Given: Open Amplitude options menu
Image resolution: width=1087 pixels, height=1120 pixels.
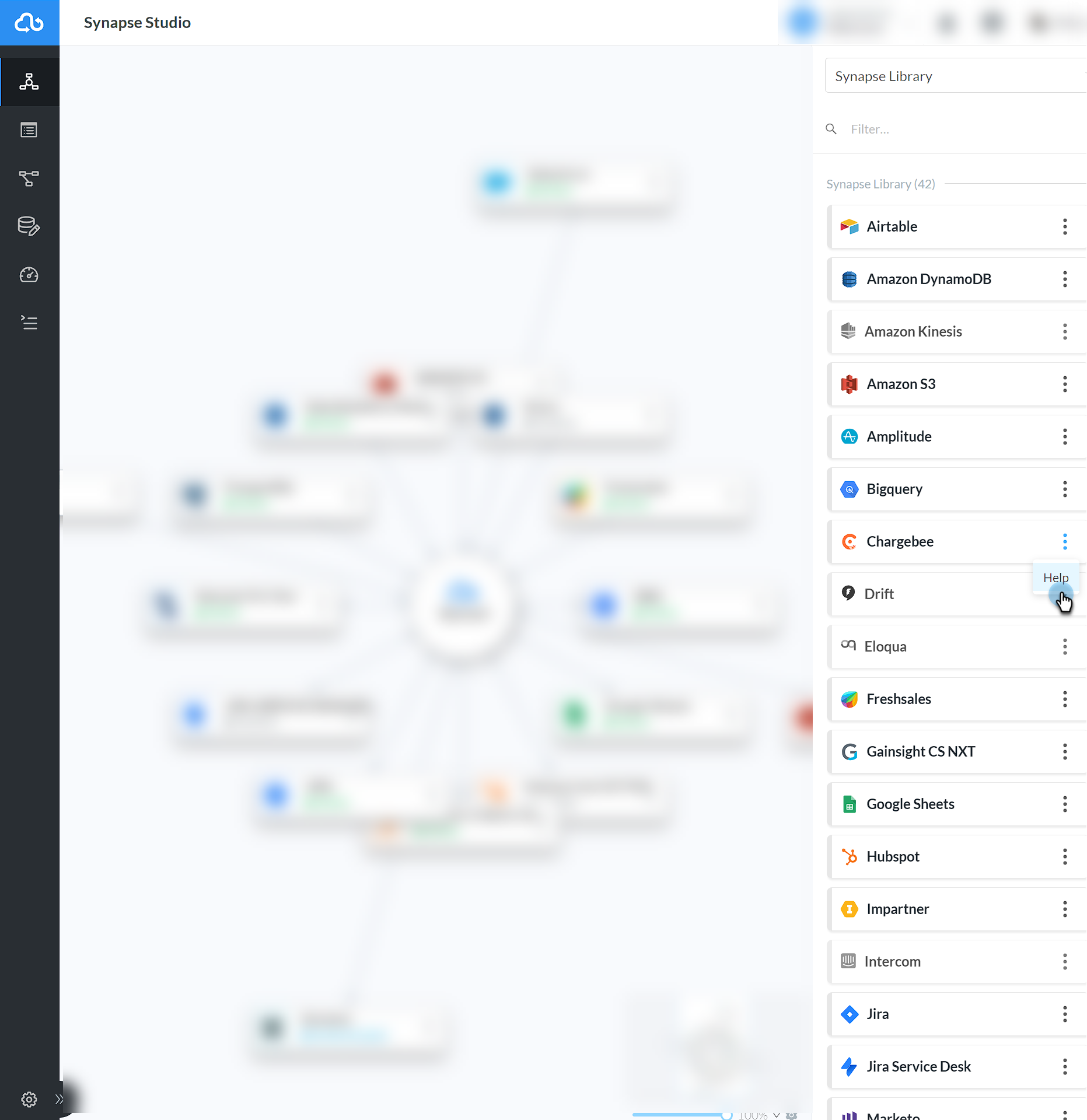Looking at the screenshot, I should click(1065, 436).
